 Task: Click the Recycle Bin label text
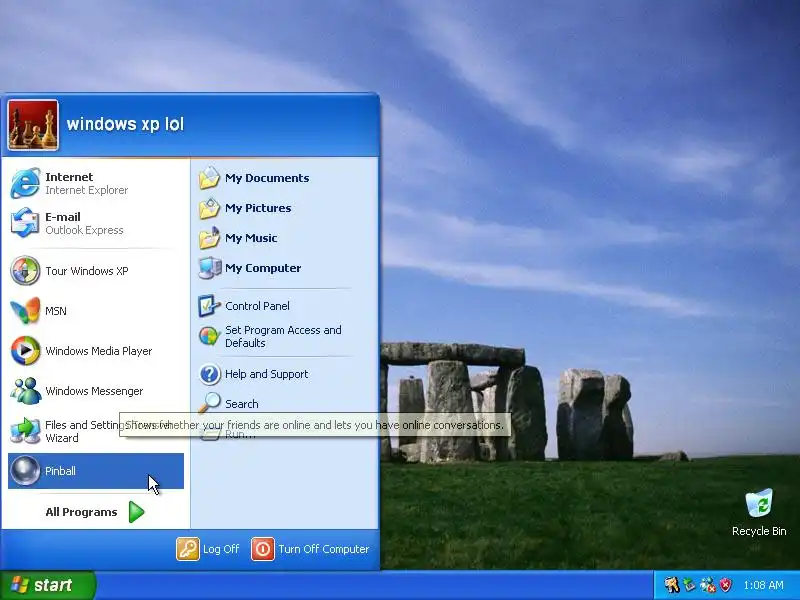[759, 531]
